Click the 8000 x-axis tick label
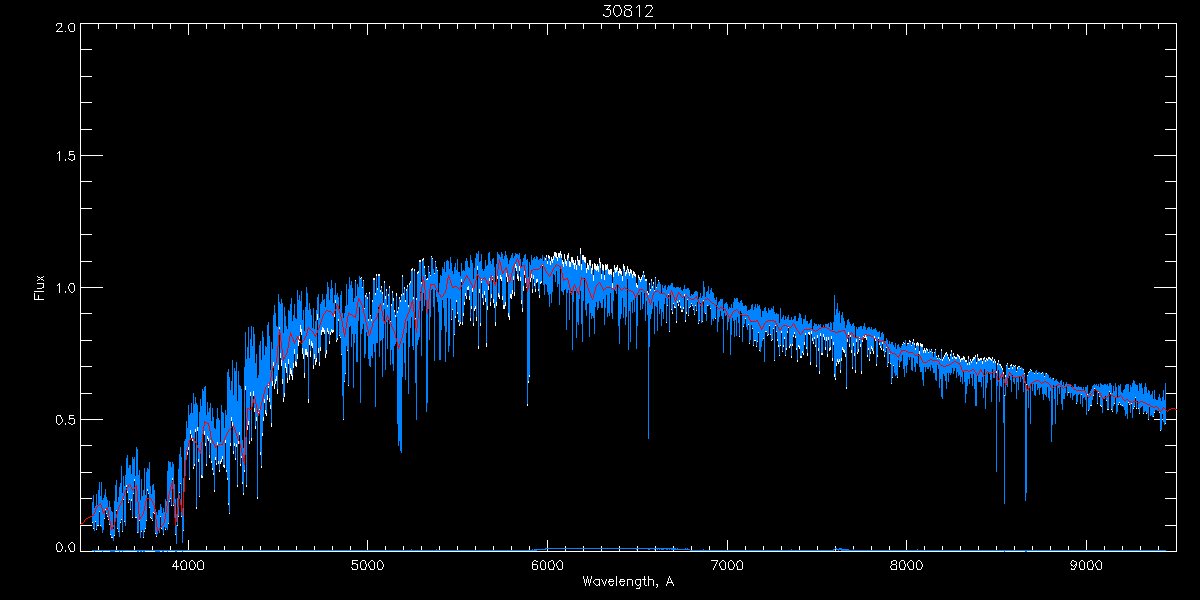The height and width of the screenshot is (600, 1200). coord(907,564)
